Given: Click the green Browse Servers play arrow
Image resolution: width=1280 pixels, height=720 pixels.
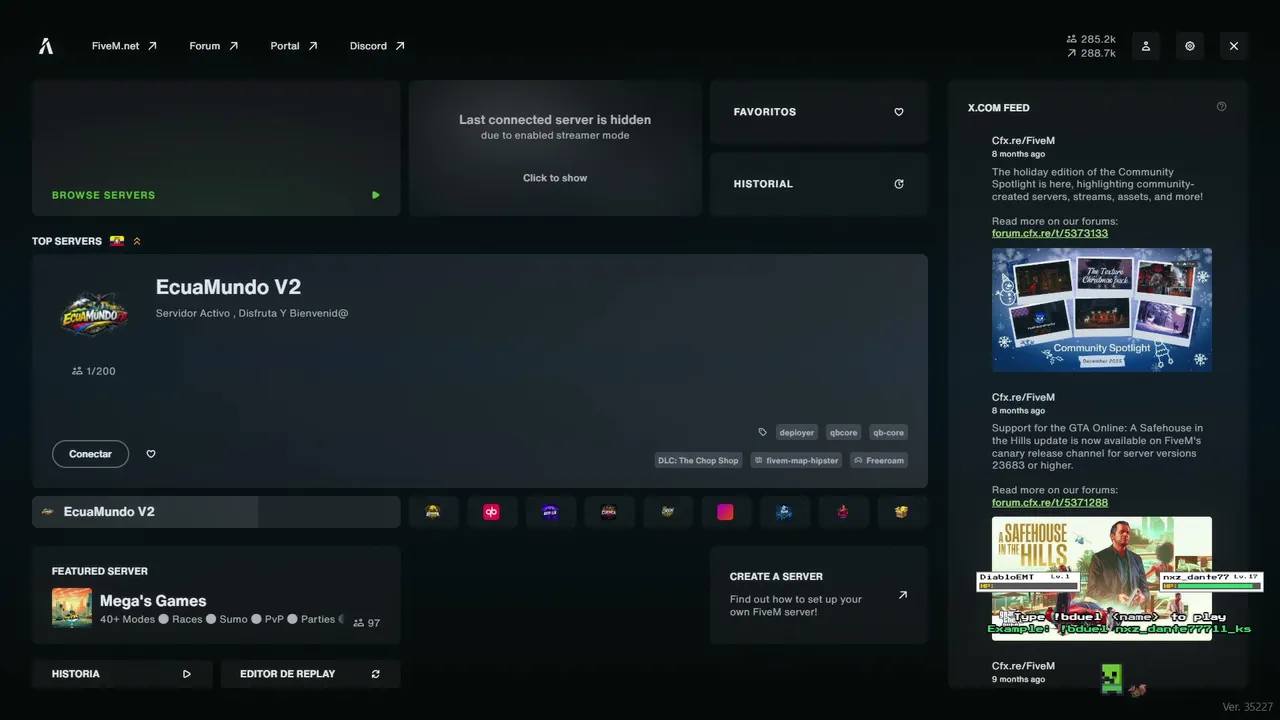Looking at the screenshot, I should click(x=376, y=195).
